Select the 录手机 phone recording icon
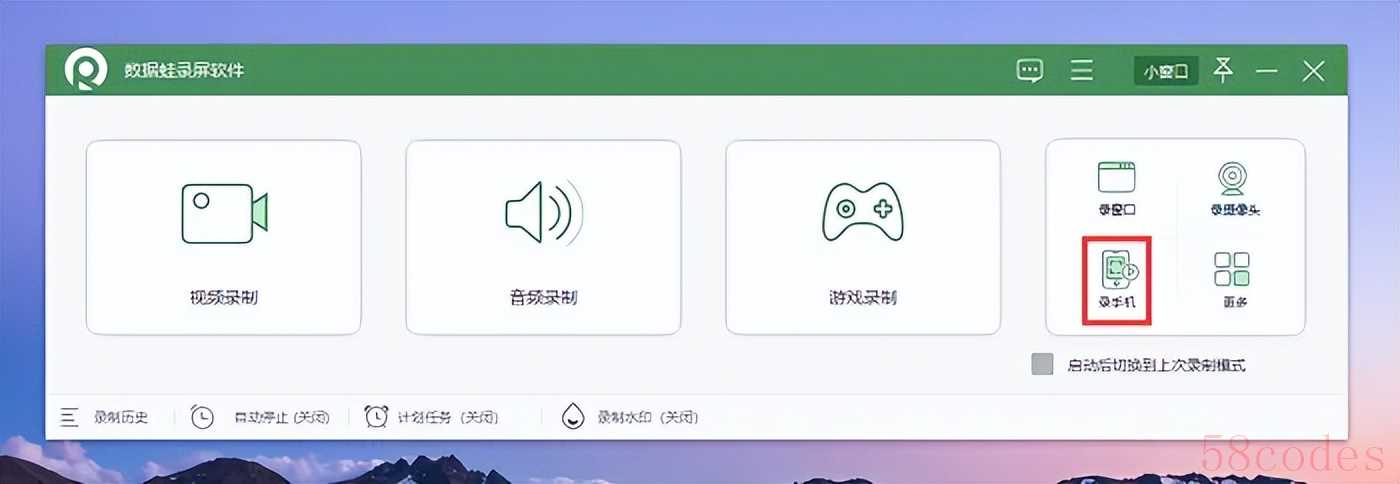 (1118, 280)
